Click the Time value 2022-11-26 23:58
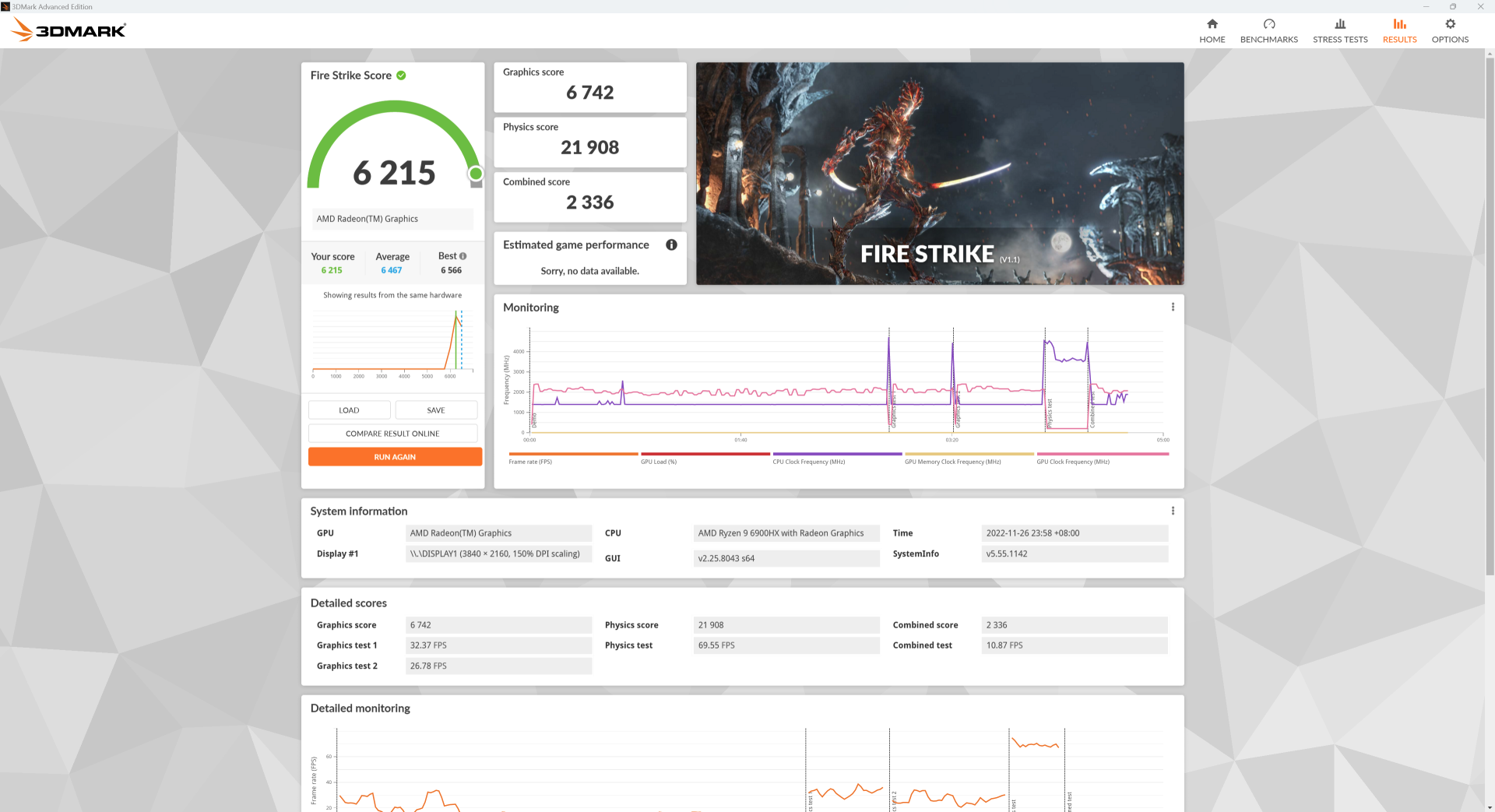Image resolution: width=1495 pixels, height=812 pixels. (x=1075, y=533)
